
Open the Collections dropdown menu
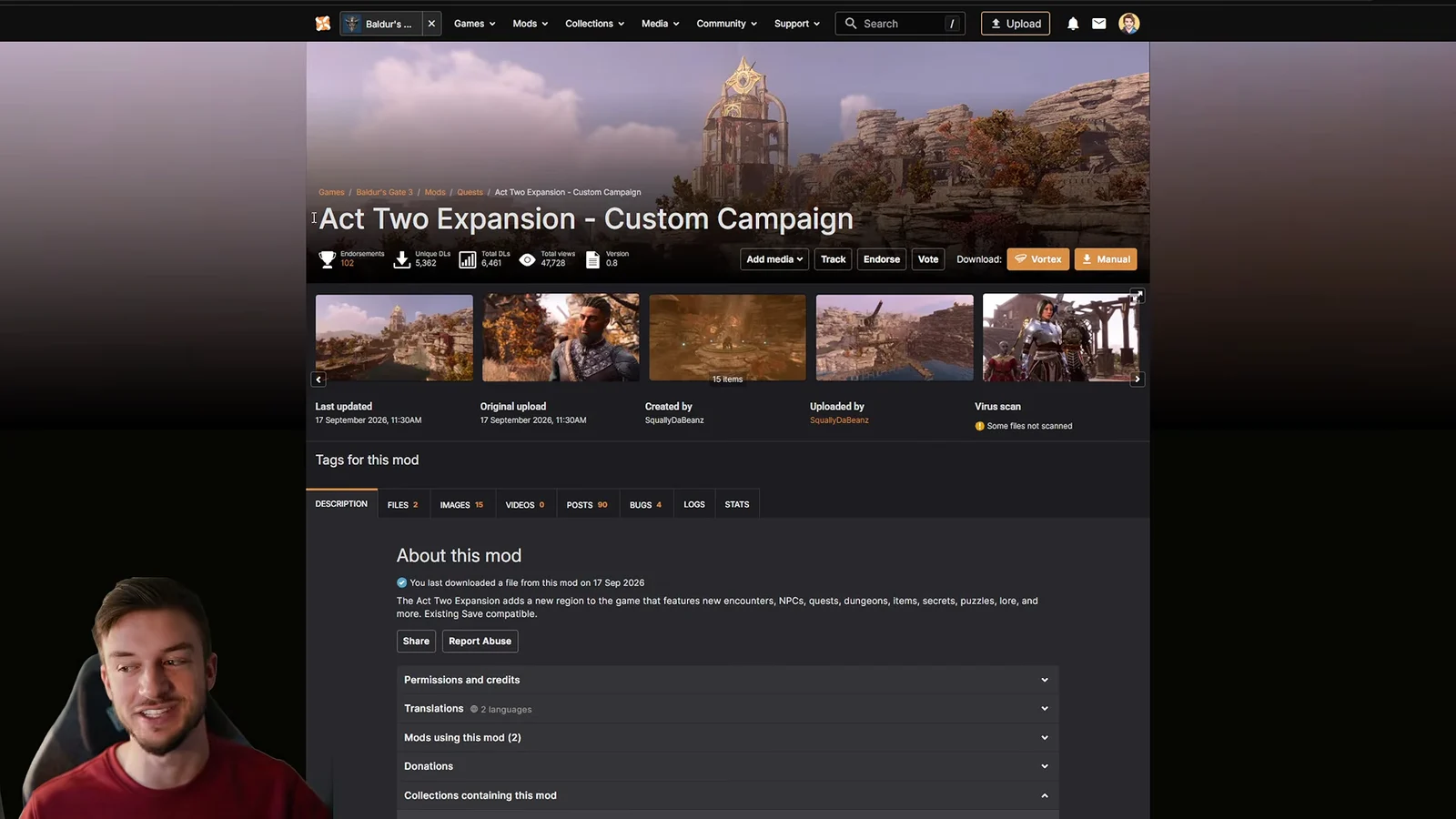coord(595,24)
